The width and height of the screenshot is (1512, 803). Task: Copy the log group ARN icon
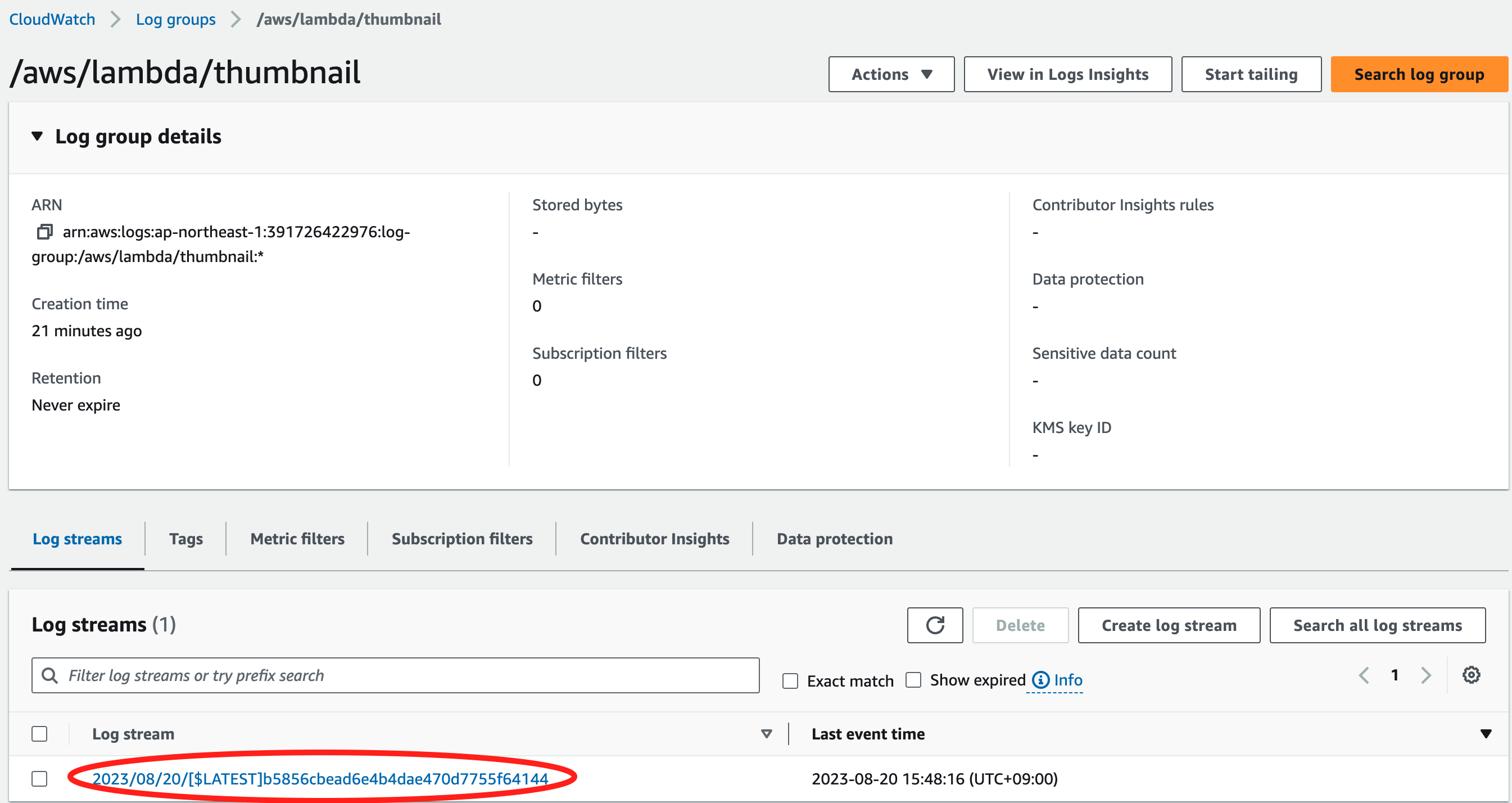coord(44,232)
